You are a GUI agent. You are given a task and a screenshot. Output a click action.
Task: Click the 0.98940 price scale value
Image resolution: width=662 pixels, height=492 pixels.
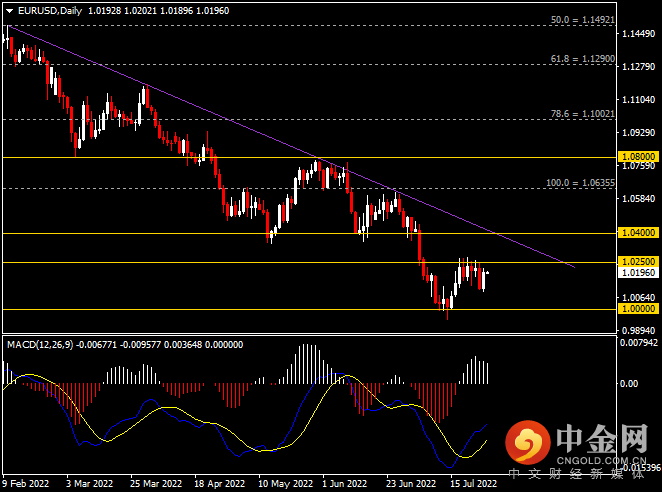click(x=639, y=331)
